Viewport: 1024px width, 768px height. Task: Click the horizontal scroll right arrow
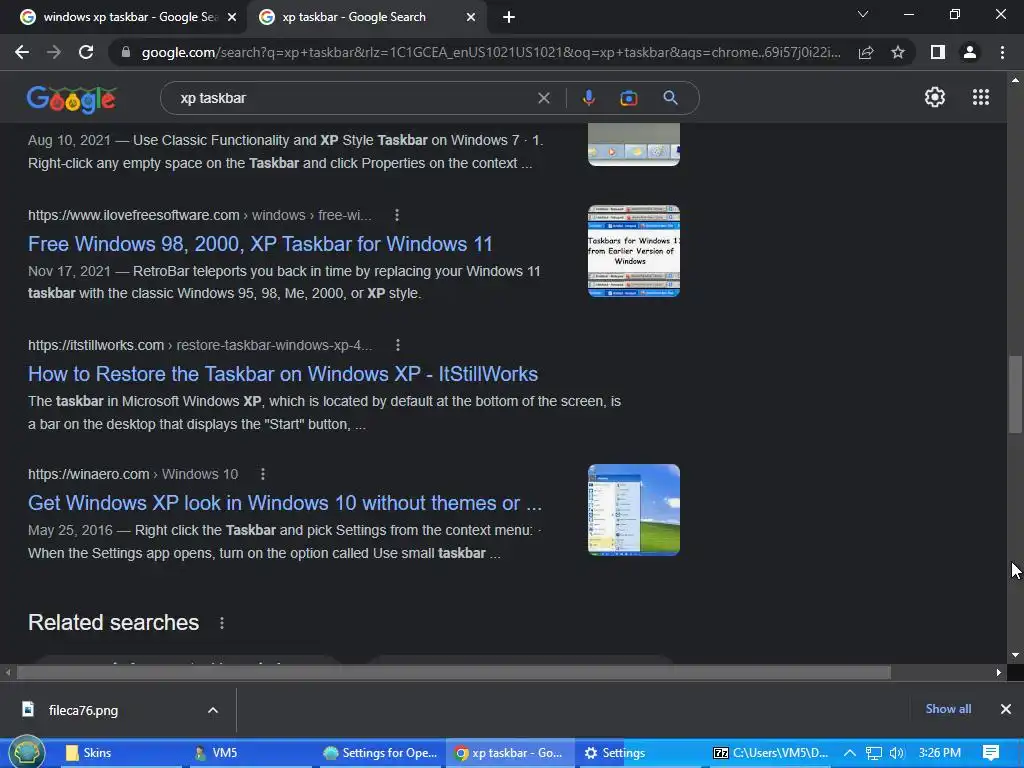point(999,673)
